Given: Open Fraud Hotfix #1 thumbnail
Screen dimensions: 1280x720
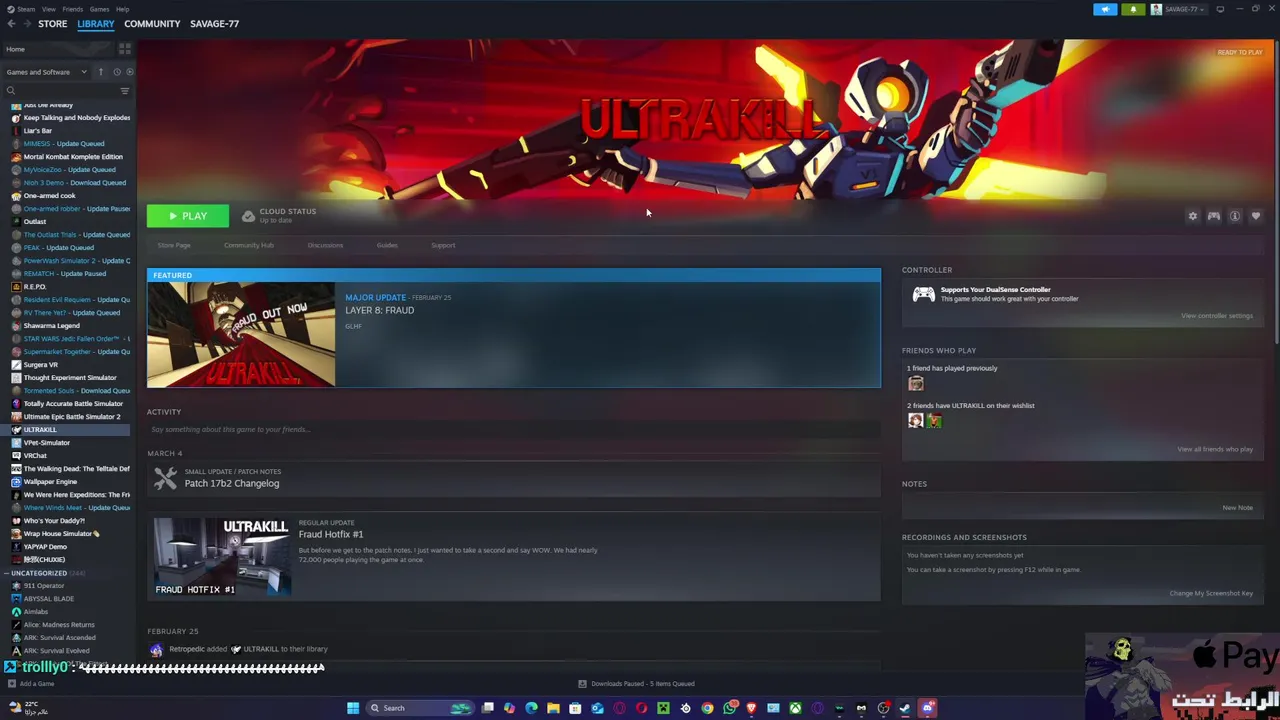Looking at the screenshot, I should [x=221, y=557].
